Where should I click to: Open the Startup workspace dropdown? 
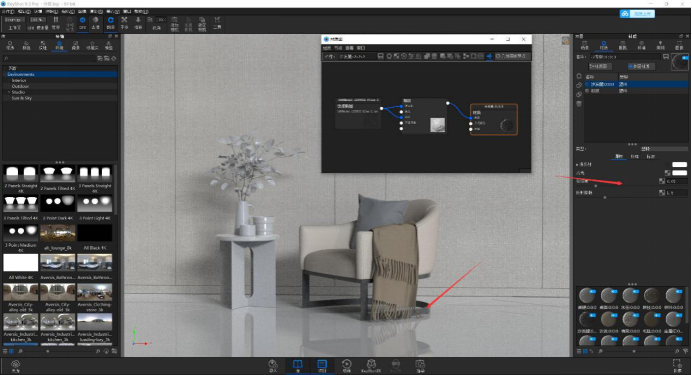(14, 20)
